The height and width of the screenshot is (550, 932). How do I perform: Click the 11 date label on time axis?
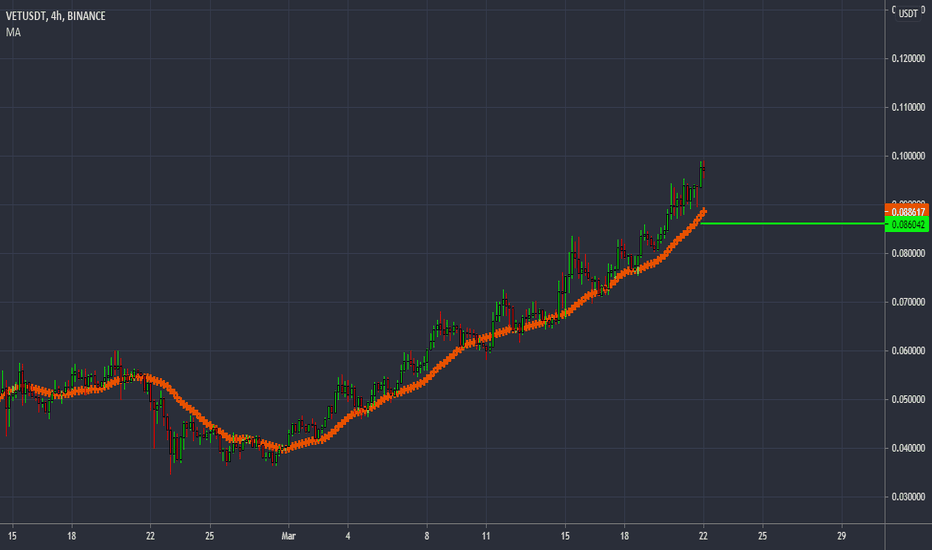click(x=486, y=536)
